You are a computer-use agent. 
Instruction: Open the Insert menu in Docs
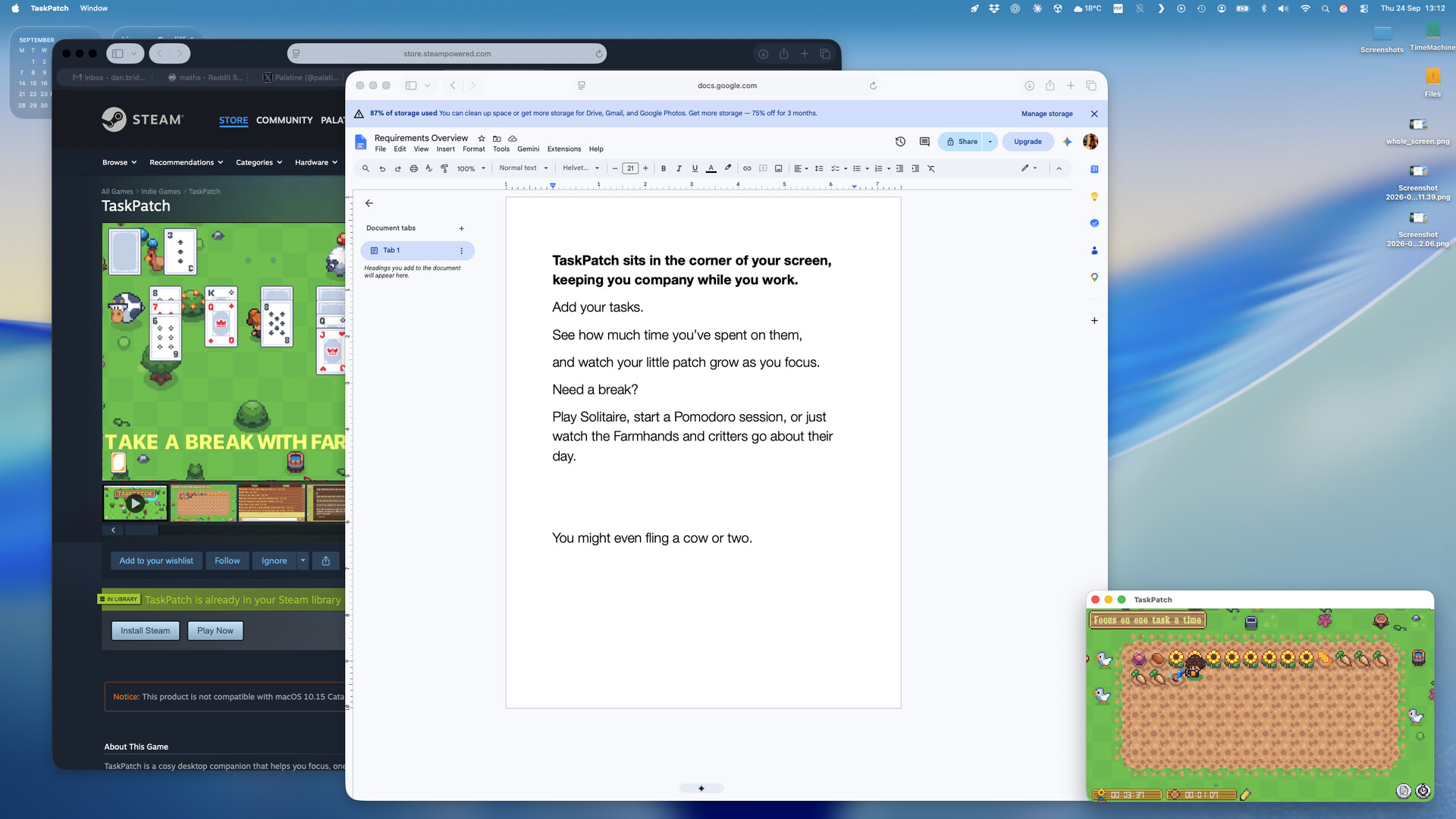(445, 149)
